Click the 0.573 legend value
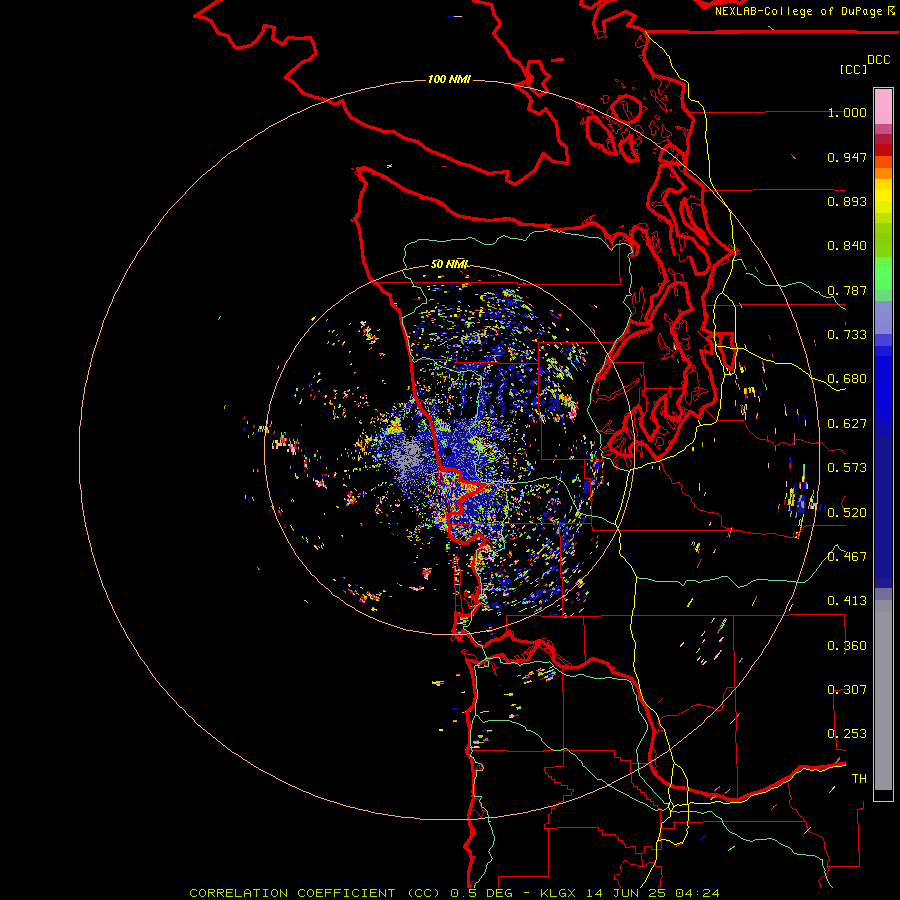This screenshot has height=900, width=900. (x=847, y=468)
